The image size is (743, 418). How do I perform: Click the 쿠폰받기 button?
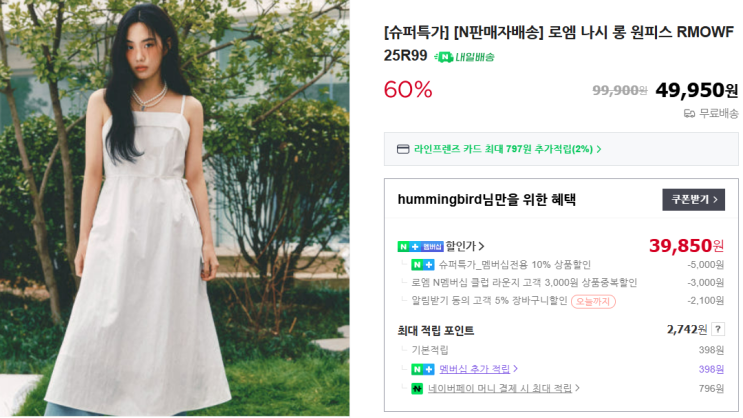point(693,200)
